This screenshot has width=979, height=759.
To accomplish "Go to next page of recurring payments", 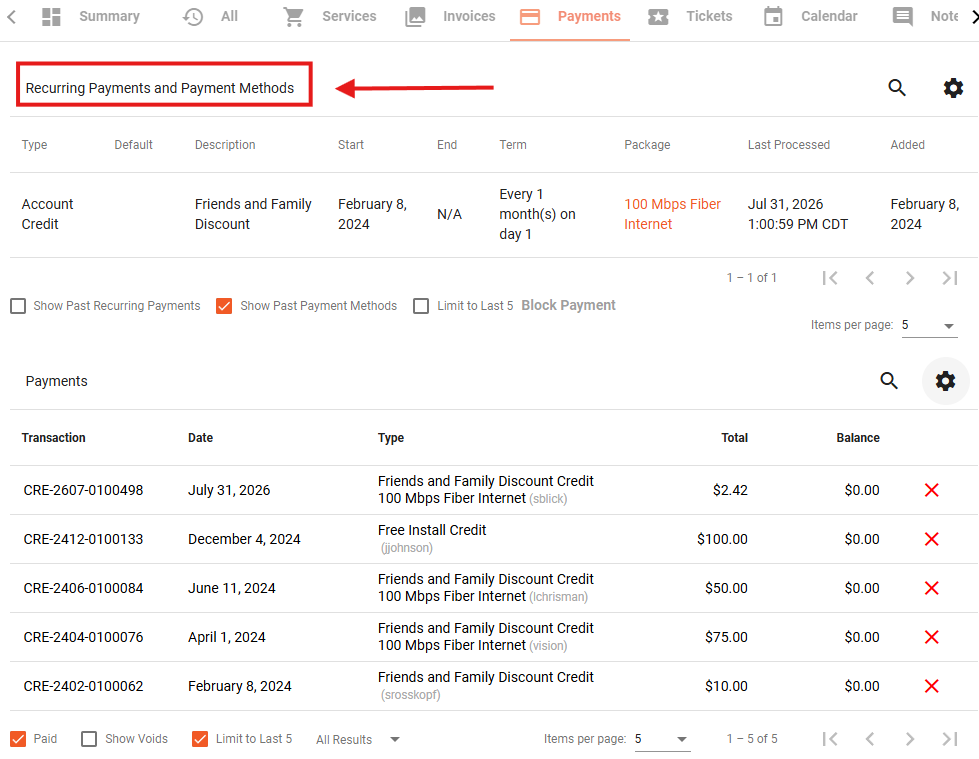I will click(x=910, y=278).
